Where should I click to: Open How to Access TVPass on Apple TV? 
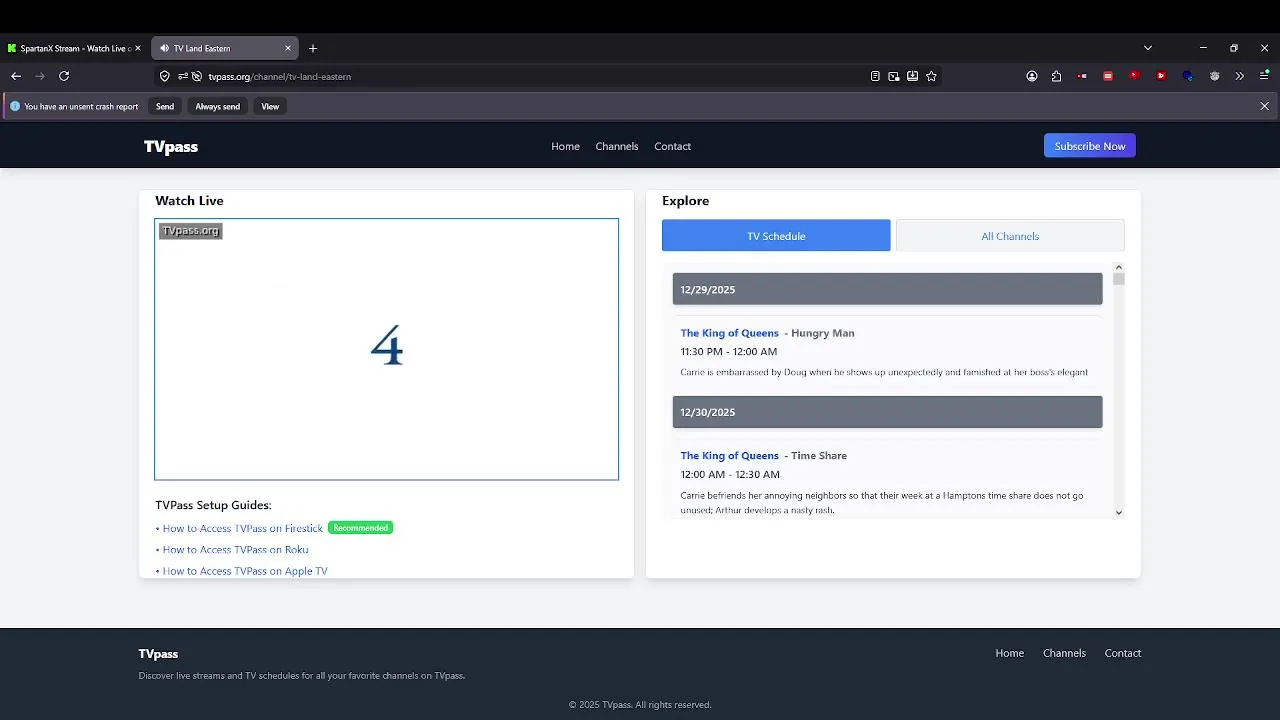[245, 571]
